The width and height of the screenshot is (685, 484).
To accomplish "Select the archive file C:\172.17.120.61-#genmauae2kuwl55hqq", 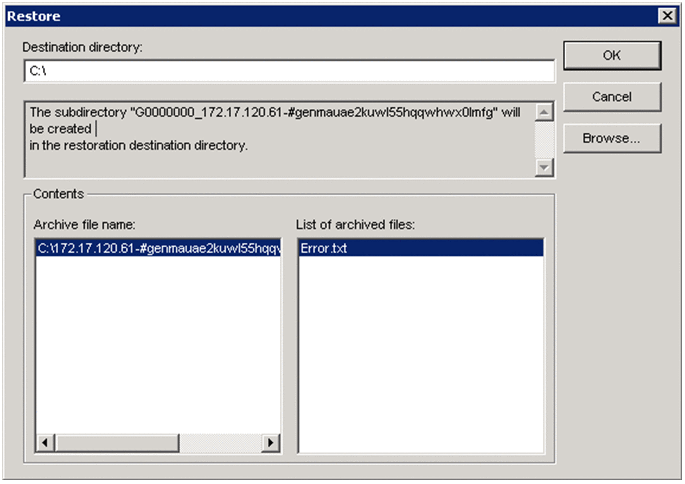I will coord(158,248).
